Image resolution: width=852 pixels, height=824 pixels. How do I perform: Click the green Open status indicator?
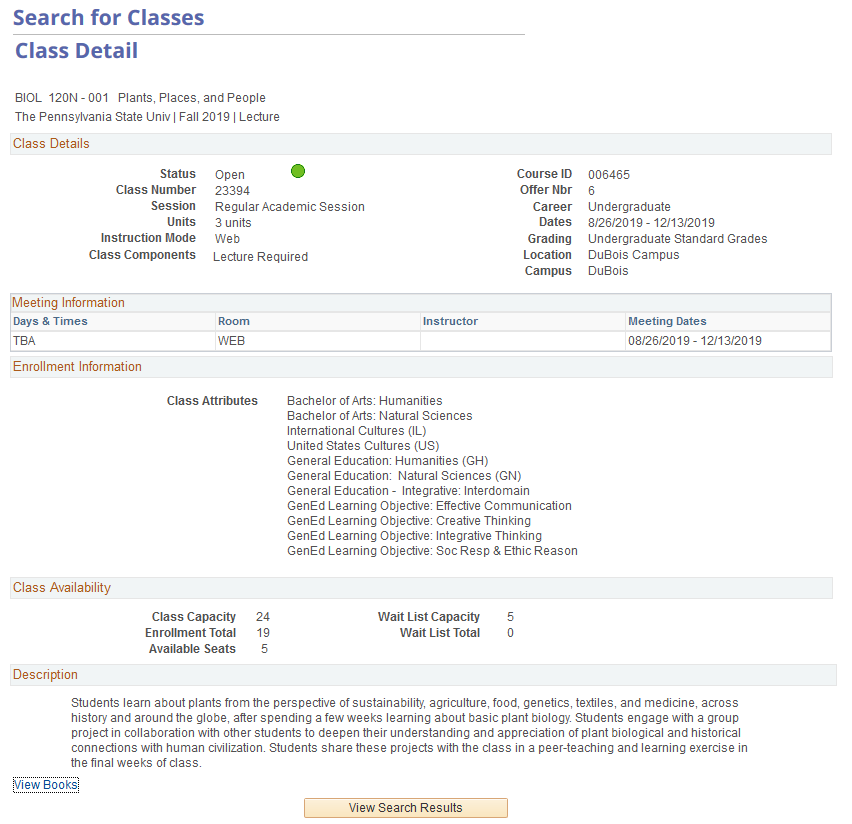[x=297, y=170]
